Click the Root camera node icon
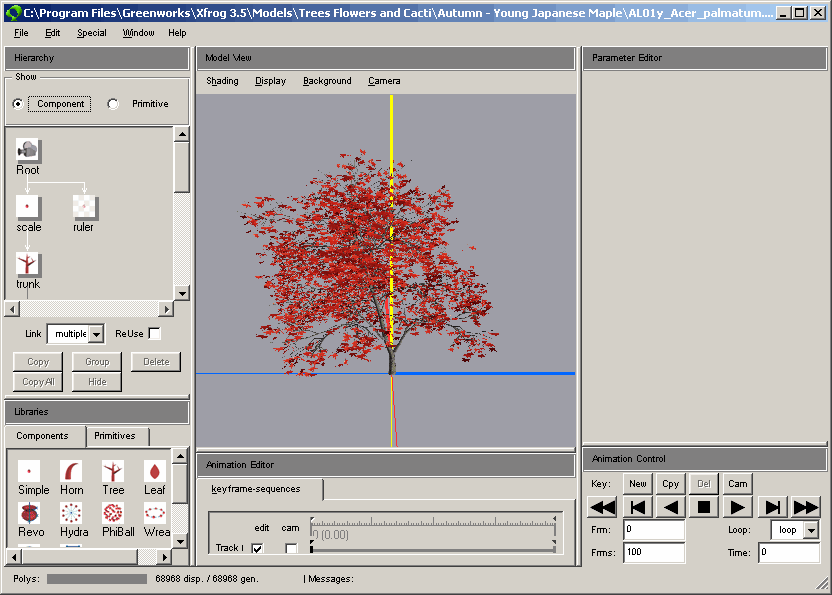The image size is (832, 595). point(28,151)
